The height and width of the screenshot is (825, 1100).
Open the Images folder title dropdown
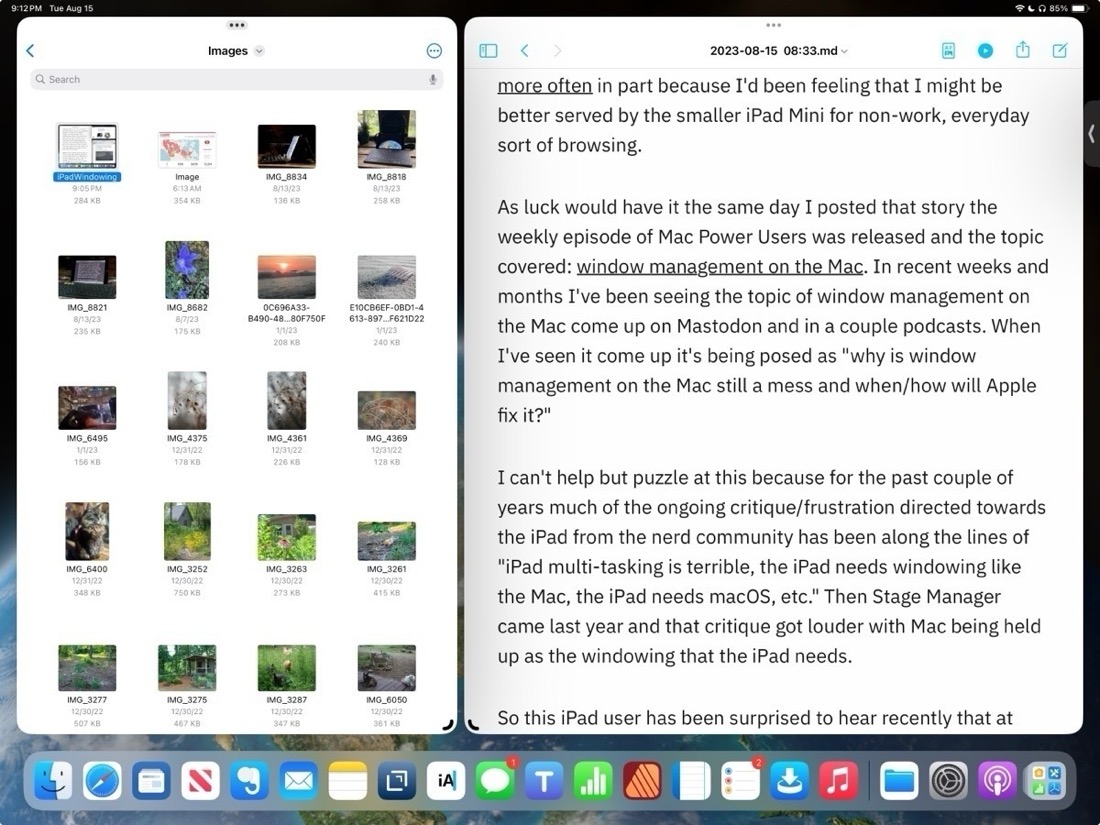coord(236,50)
